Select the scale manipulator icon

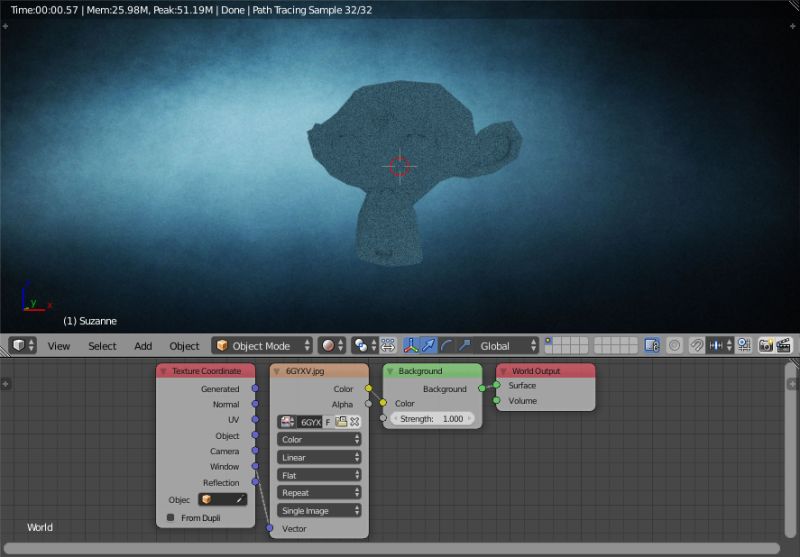pyautogui.click(x=464, y=345)
